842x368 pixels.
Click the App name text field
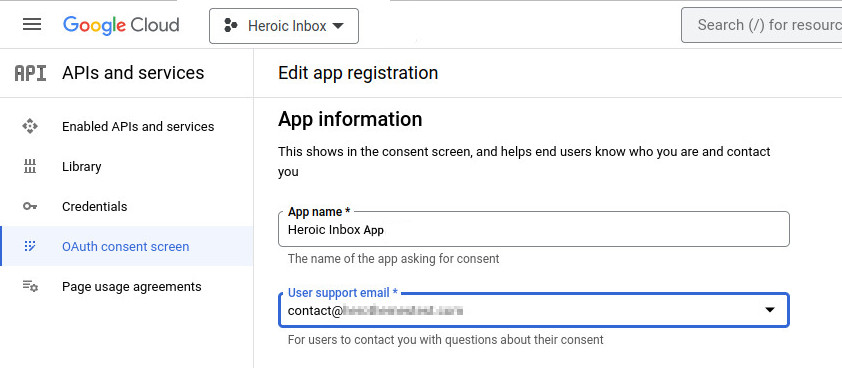[534, 229]
